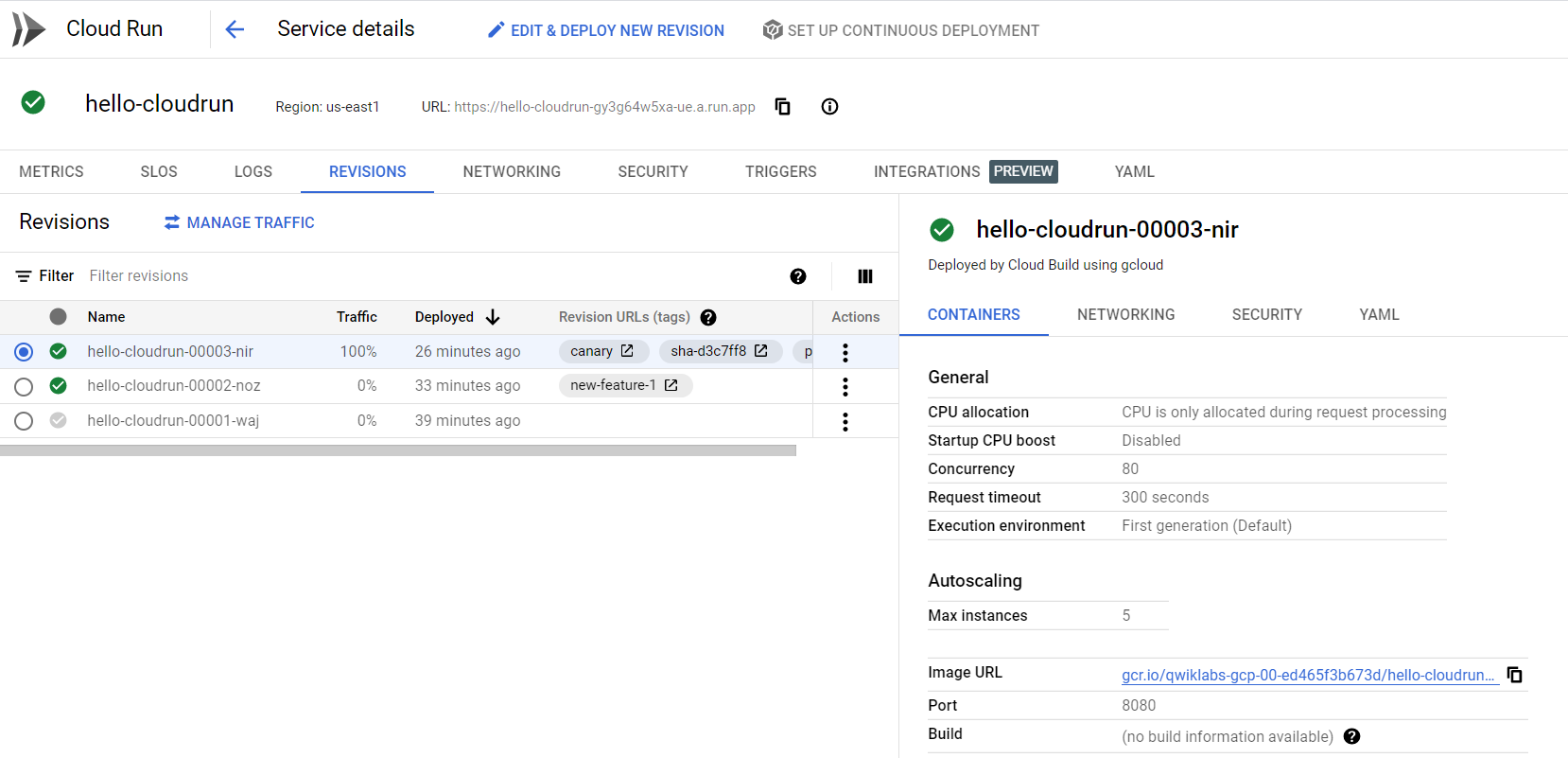This screenshot has width=1568, height=758.
Task: Click the Traffic column header
Action: [357, 317]
